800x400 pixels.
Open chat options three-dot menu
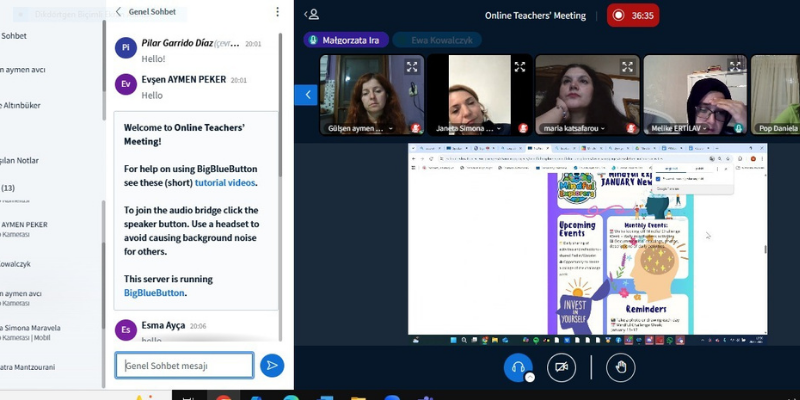(278, 12)
